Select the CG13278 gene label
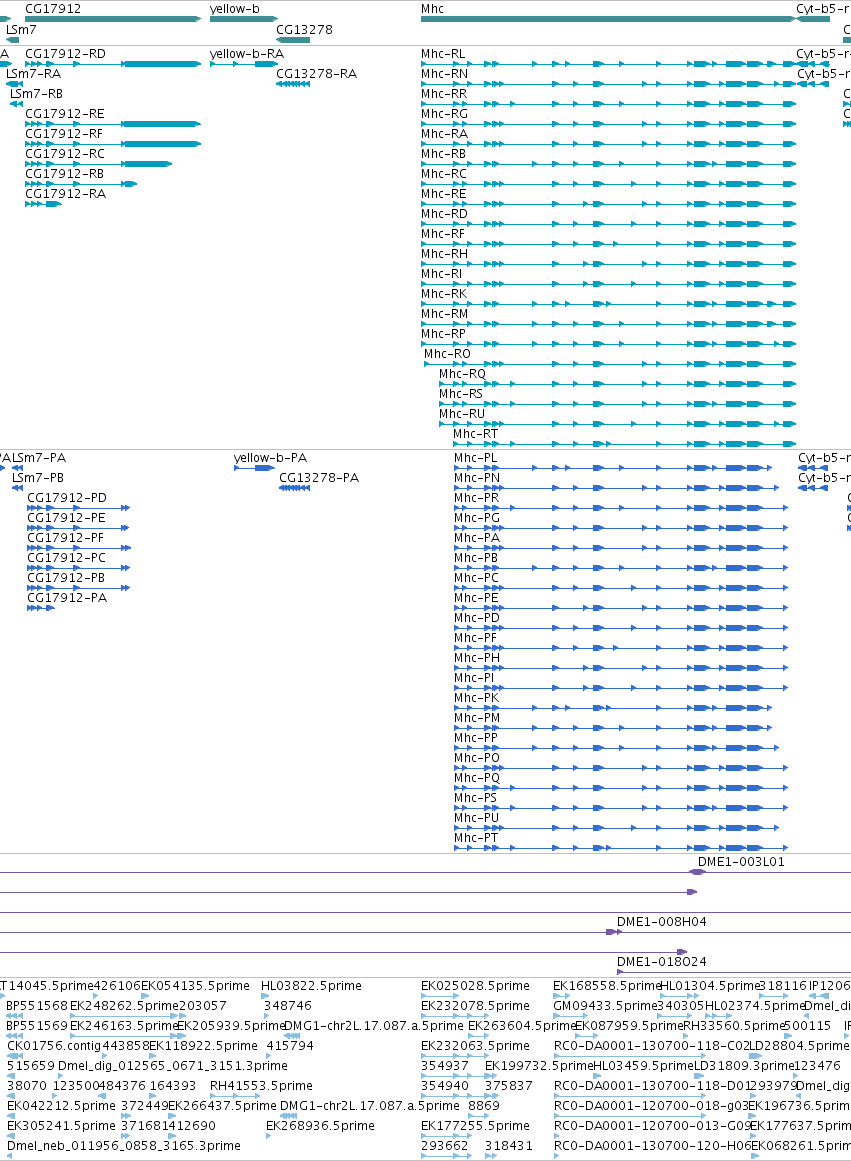 [x=304, y=30]
